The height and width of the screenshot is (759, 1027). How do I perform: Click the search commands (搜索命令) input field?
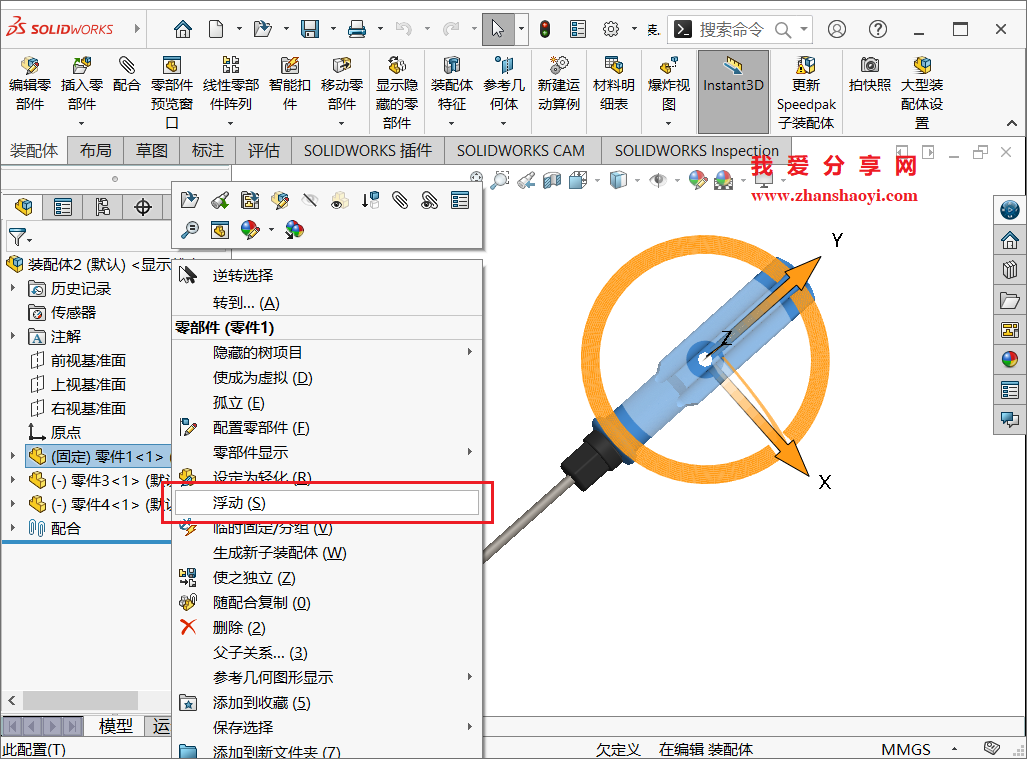[x=732, y=29]
